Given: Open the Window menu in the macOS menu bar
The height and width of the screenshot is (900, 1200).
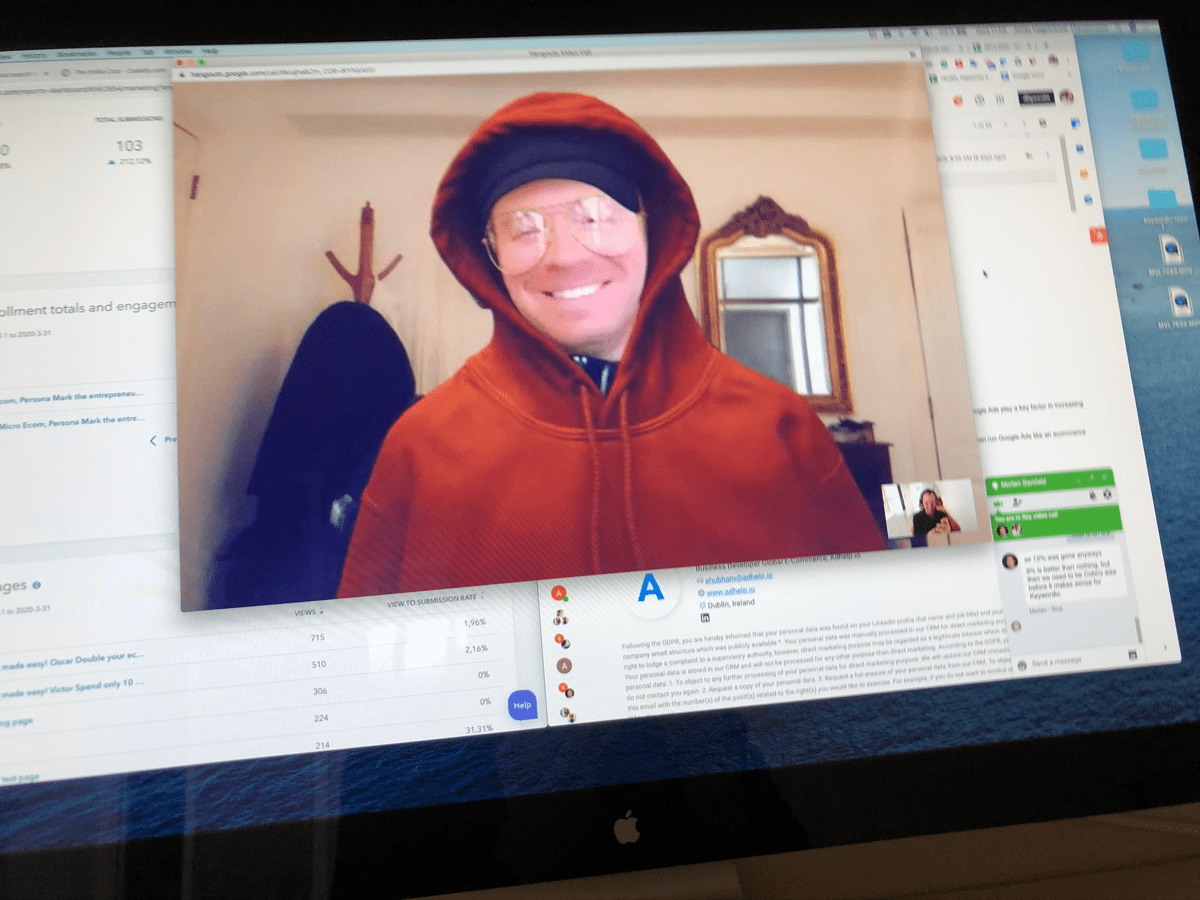Looking at the screenshot, I should [x=178, y=50].
